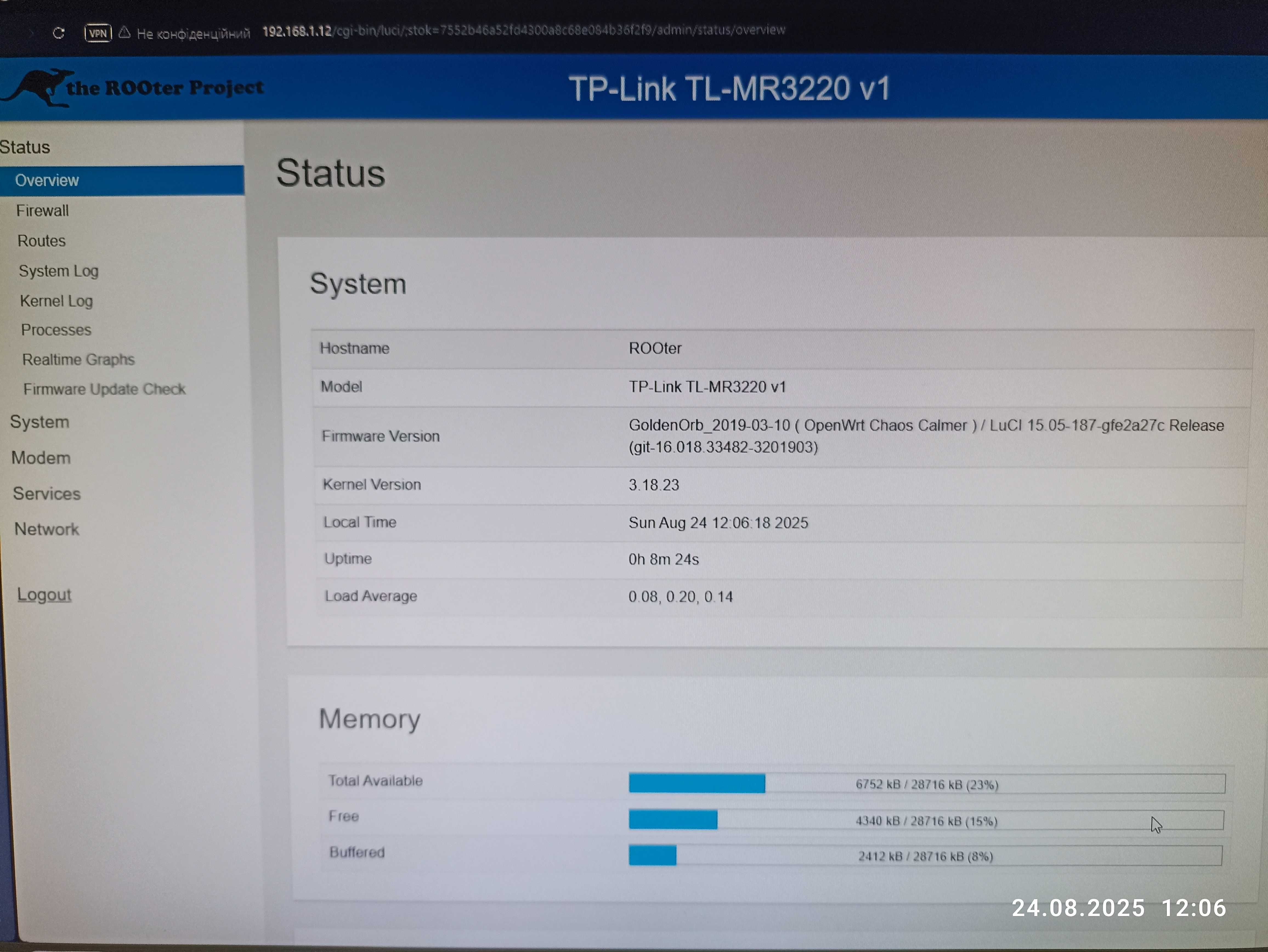
Task: Open Realtime Graphs page
Action: click(78, 359)
